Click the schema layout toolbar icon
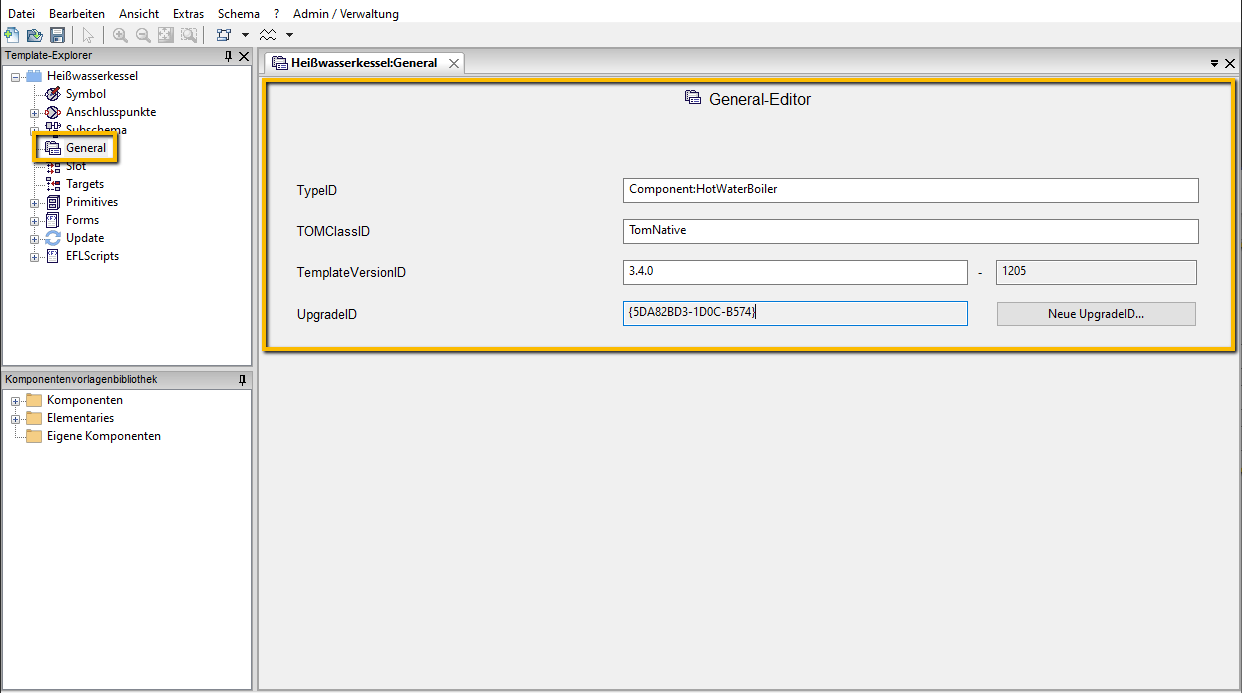This screenshot has height=693, width=1242. click(224, 35)
